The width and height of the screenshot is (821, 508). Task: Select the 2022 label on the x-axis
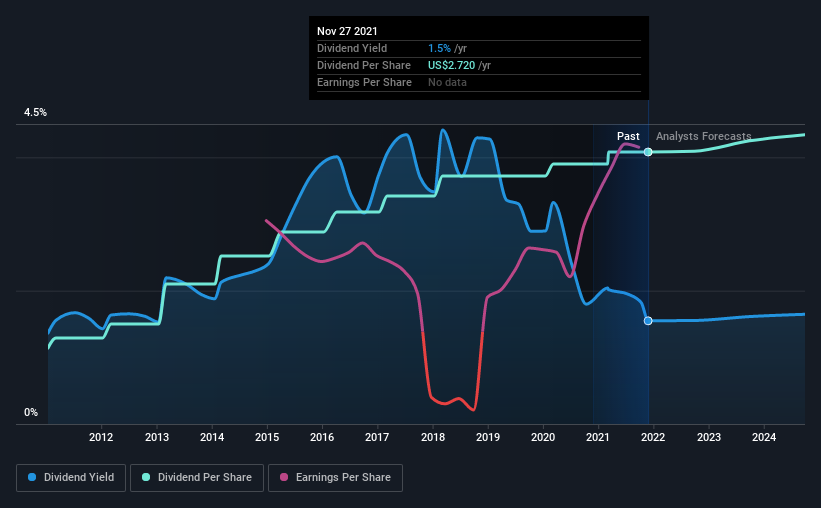point(653,437)
